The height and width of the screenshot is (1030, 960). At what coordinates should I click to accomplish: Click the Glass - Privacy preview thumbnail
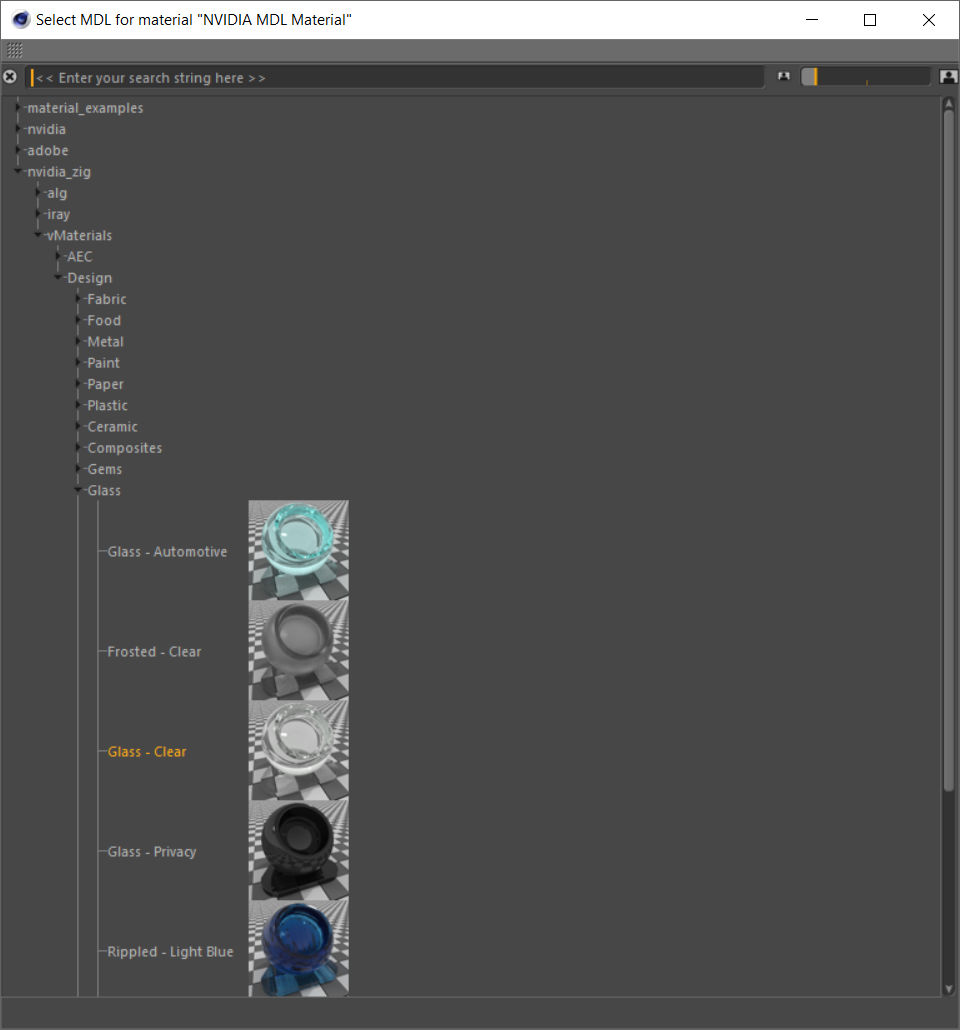coord(298,849)
